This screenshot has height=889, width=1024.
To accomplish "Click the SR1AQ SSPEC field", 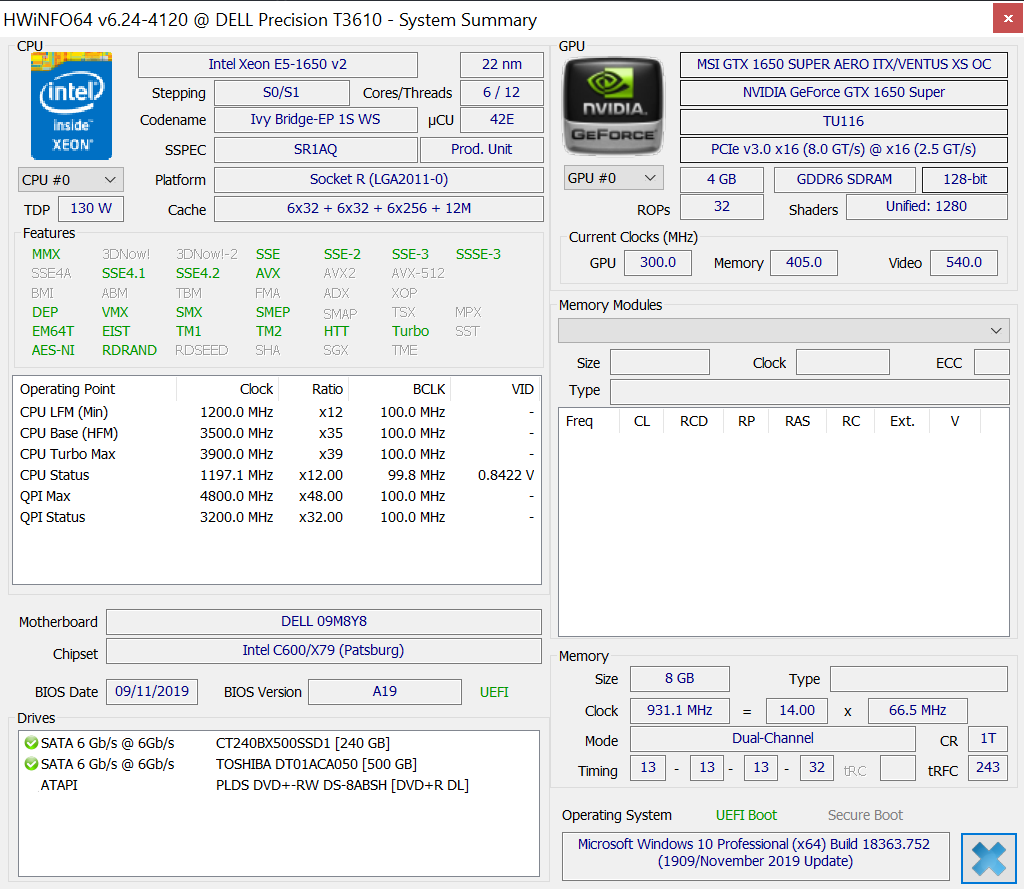I will [x=315, y=150].
